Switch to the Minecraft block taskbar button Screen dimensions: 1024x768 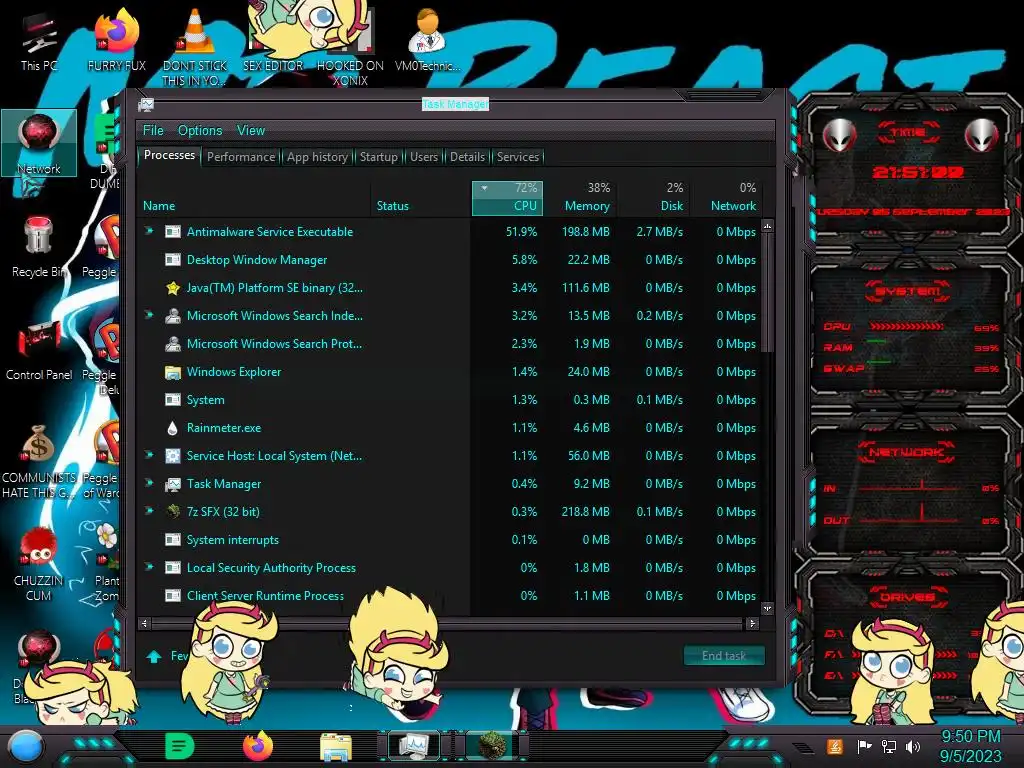pyautogui.click(x=492, y=746)
